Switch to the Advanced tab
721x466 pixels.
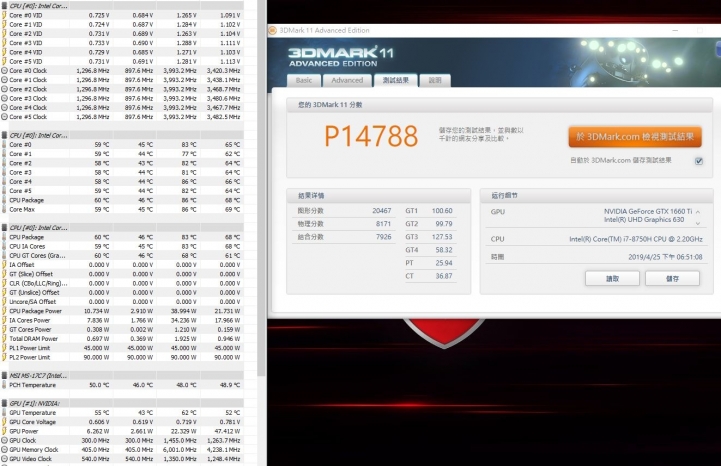(x=347, y=81)
